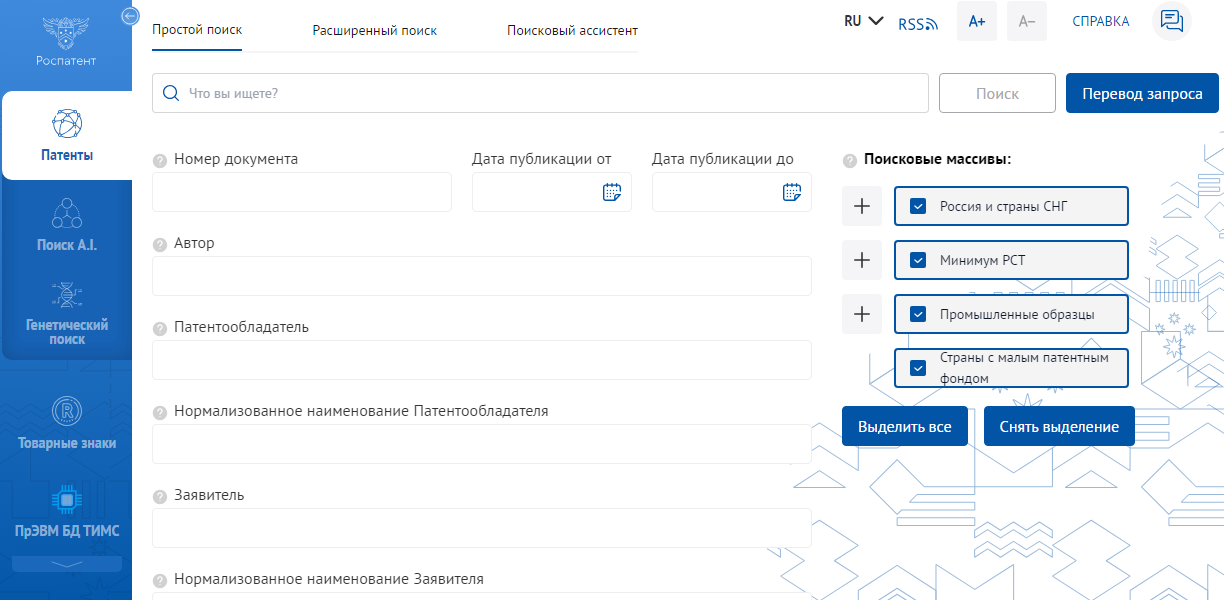Open Товарные знаки in the sidebar
The height and width of the screenshot is (600, 1224).
click(x=67, y=424)
